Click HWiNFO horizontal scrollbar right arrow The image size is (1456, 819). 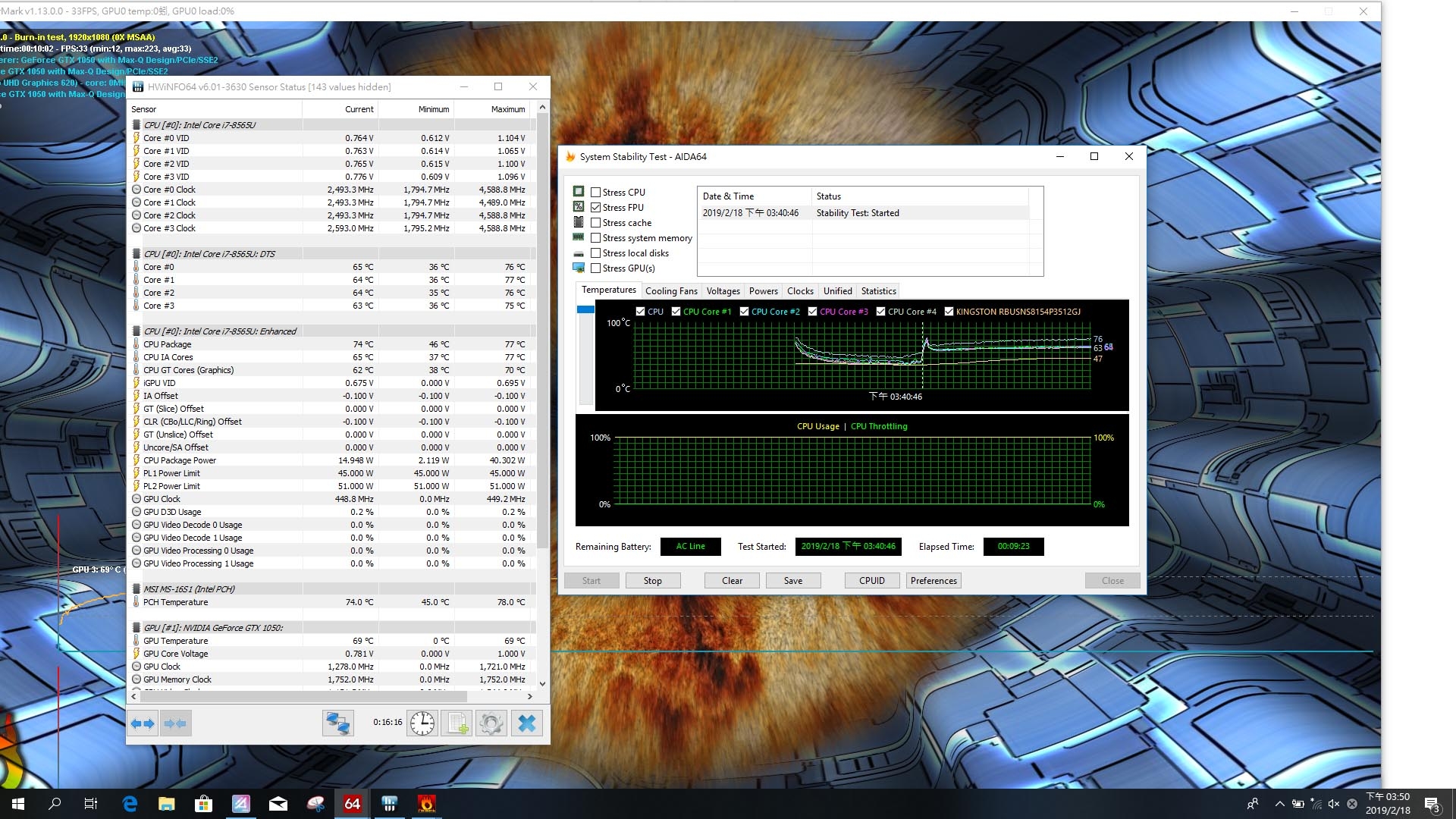[x=530, y=696]
